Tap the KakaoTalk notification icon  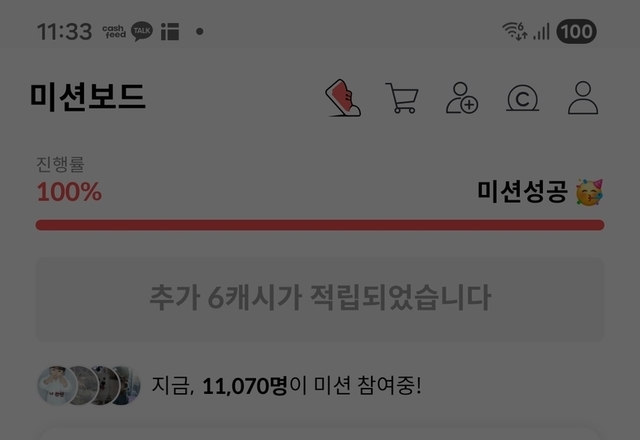142,31
